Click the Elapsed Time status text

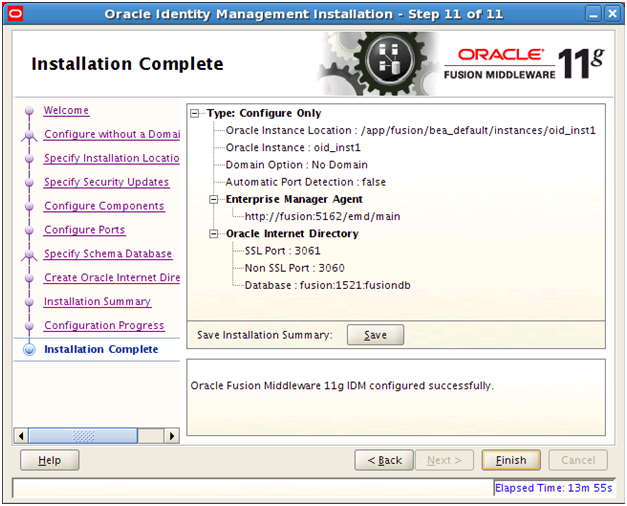[x=553, y=488]
